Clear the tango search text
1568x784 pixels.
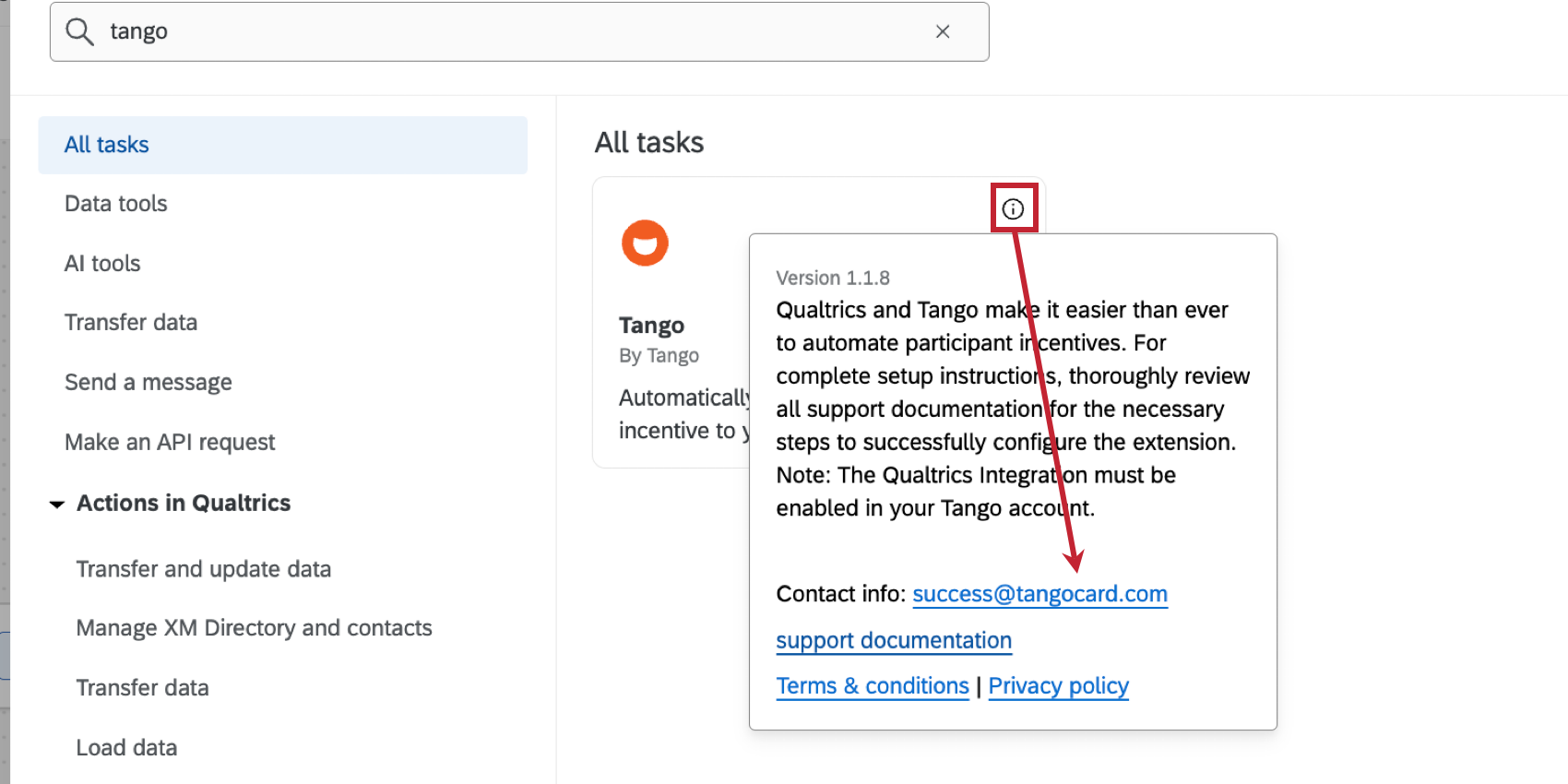pyautogui.click(x=943, y=31)
